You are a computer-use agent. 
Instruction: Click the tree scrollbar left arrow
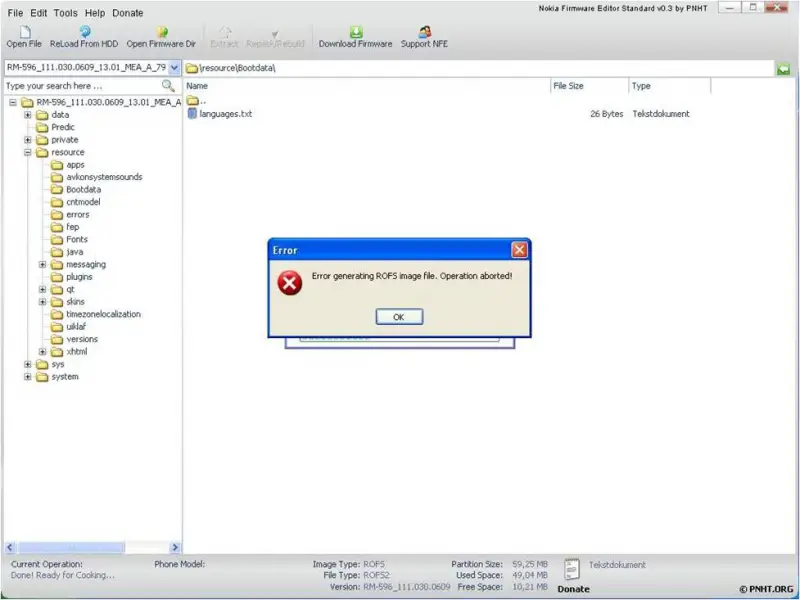pyautogui.click(x=10, y=547)
